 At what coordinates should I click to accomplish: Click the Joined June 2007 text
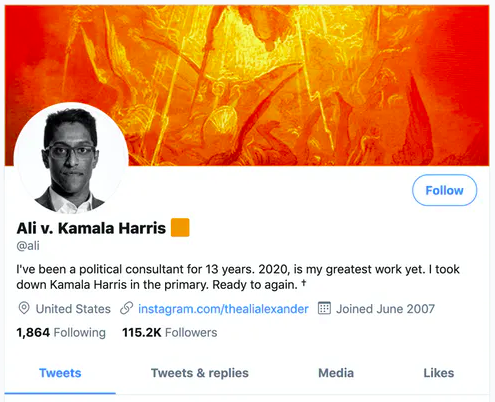[385, 309]
